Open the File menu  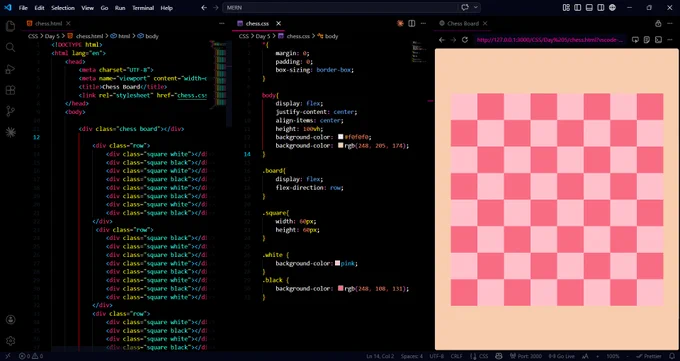pyautogui.click(x=23, y=8)
